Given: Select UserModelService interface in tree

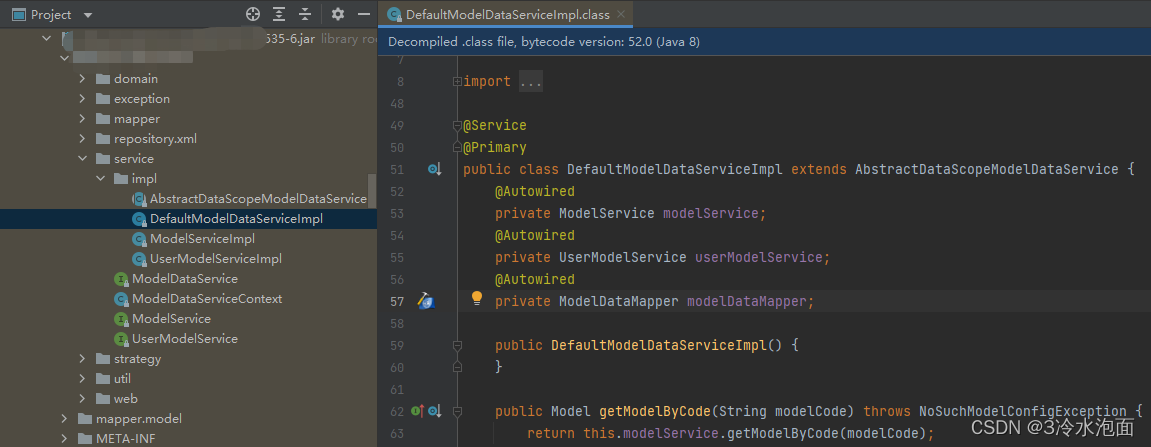Looking at the screenshot, I should tap(185, 338).
